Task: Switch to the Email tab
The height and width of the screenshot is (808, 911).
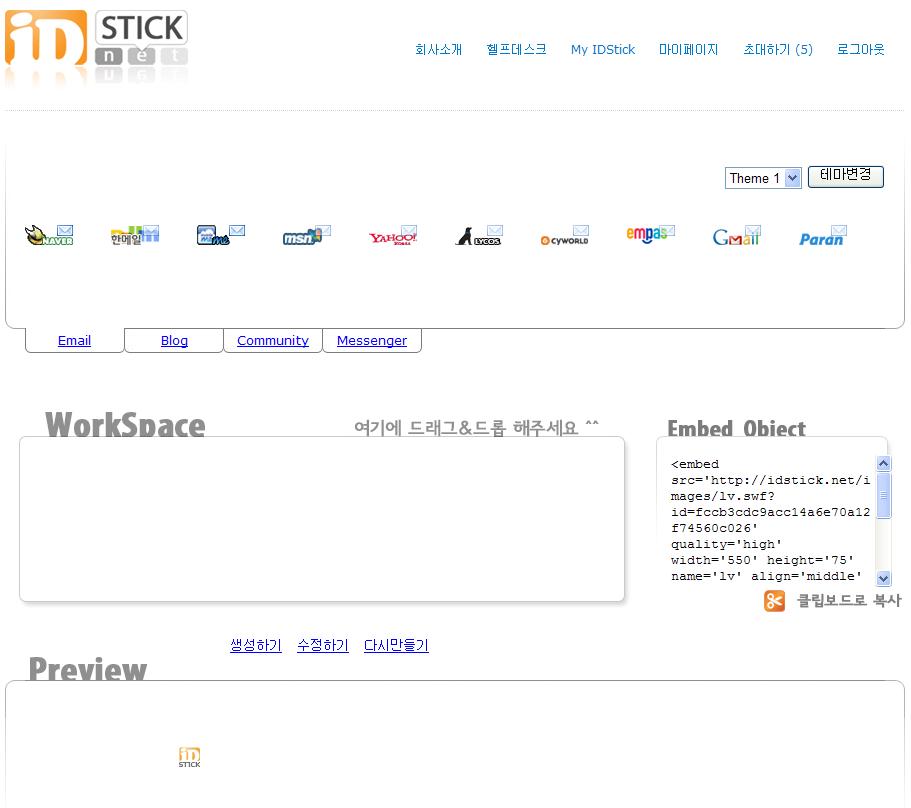Action: (x=74, y=340)
